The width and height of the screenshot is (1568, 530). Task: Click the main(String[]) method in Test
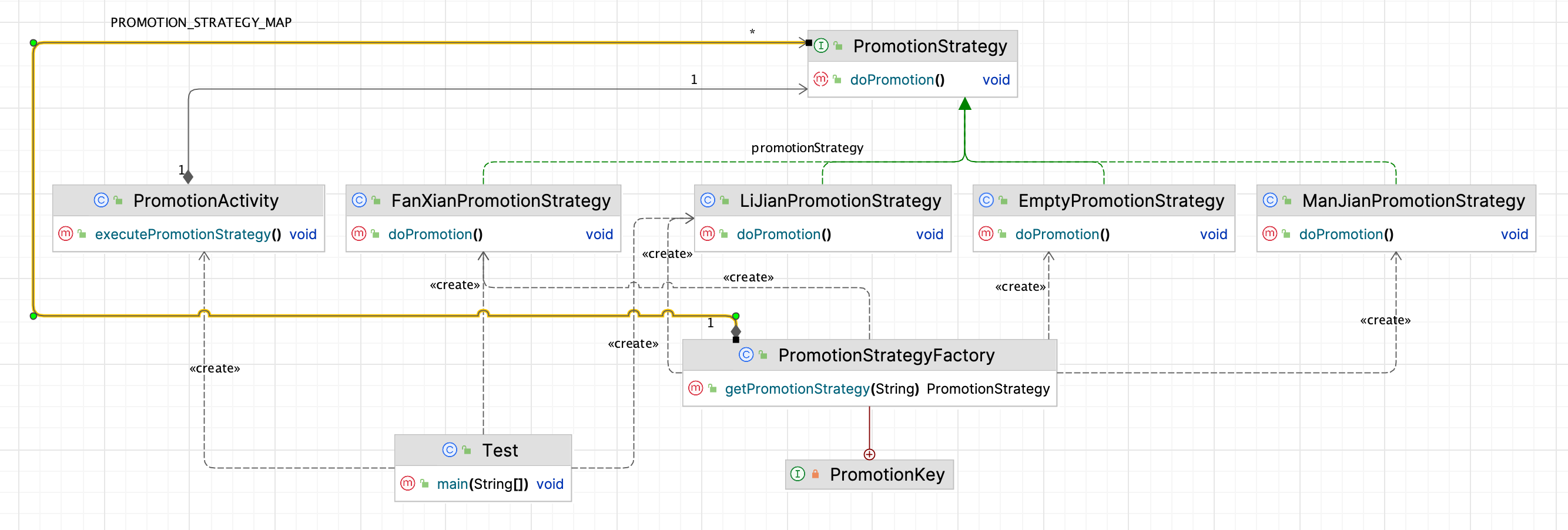click(x=482, y=484)
